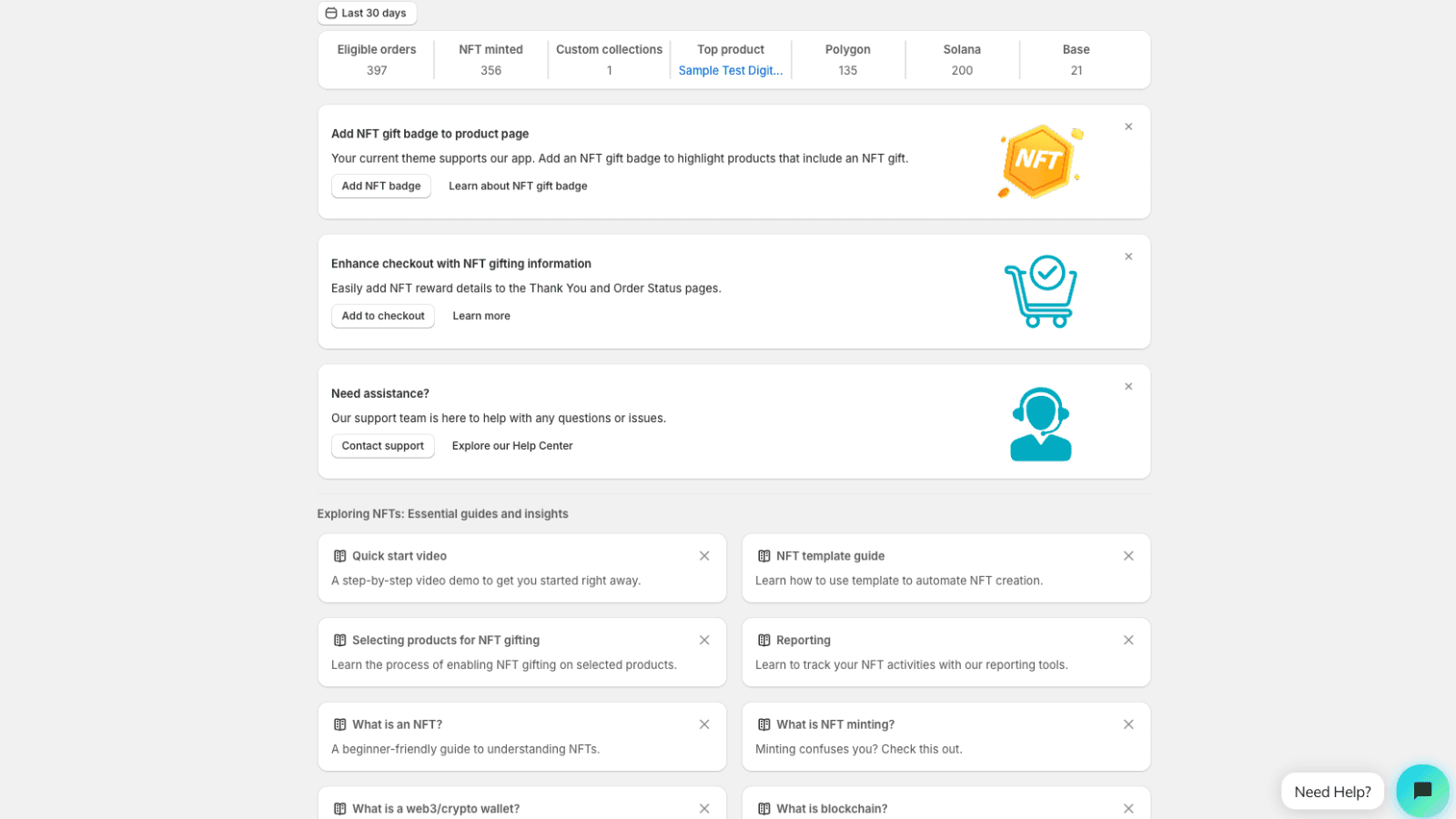This screenshot has width=1456, height=819.
Task: Click the book icon beside NFT template guide
Action: pos(763,555)
